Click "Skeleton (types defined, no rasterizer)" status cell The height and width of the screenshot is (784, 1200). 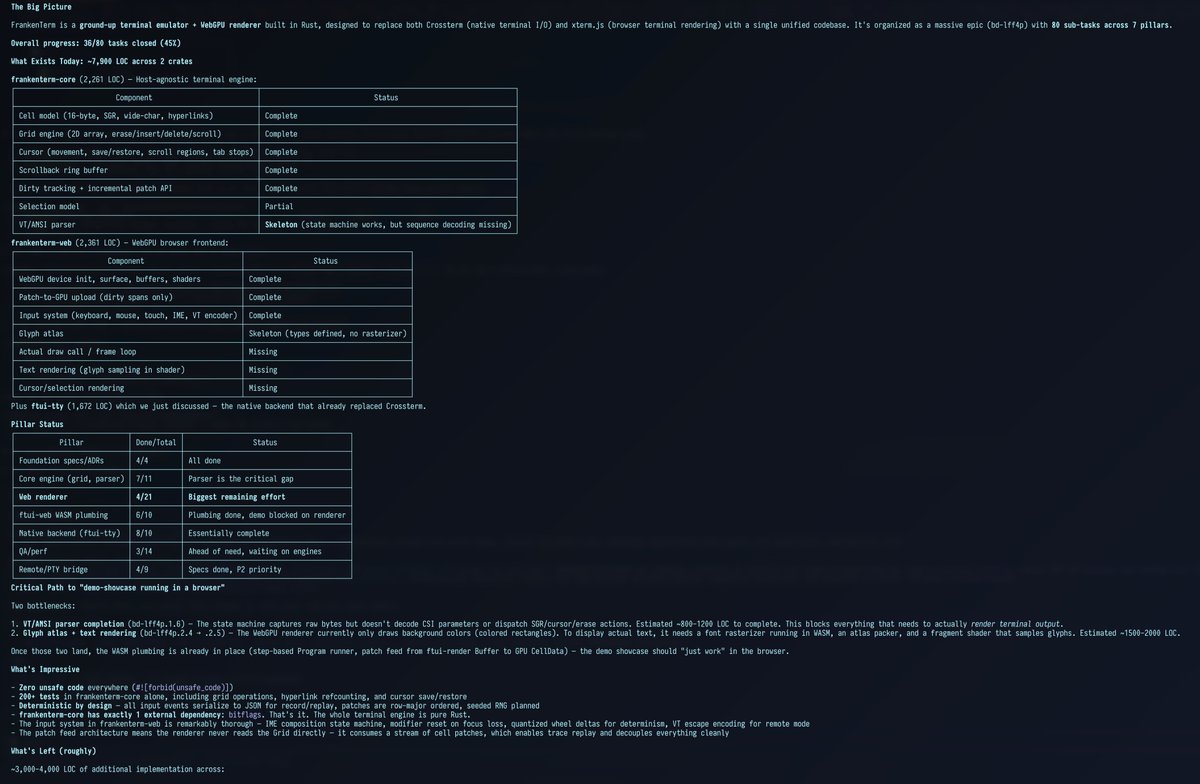[x=327, y=333]
